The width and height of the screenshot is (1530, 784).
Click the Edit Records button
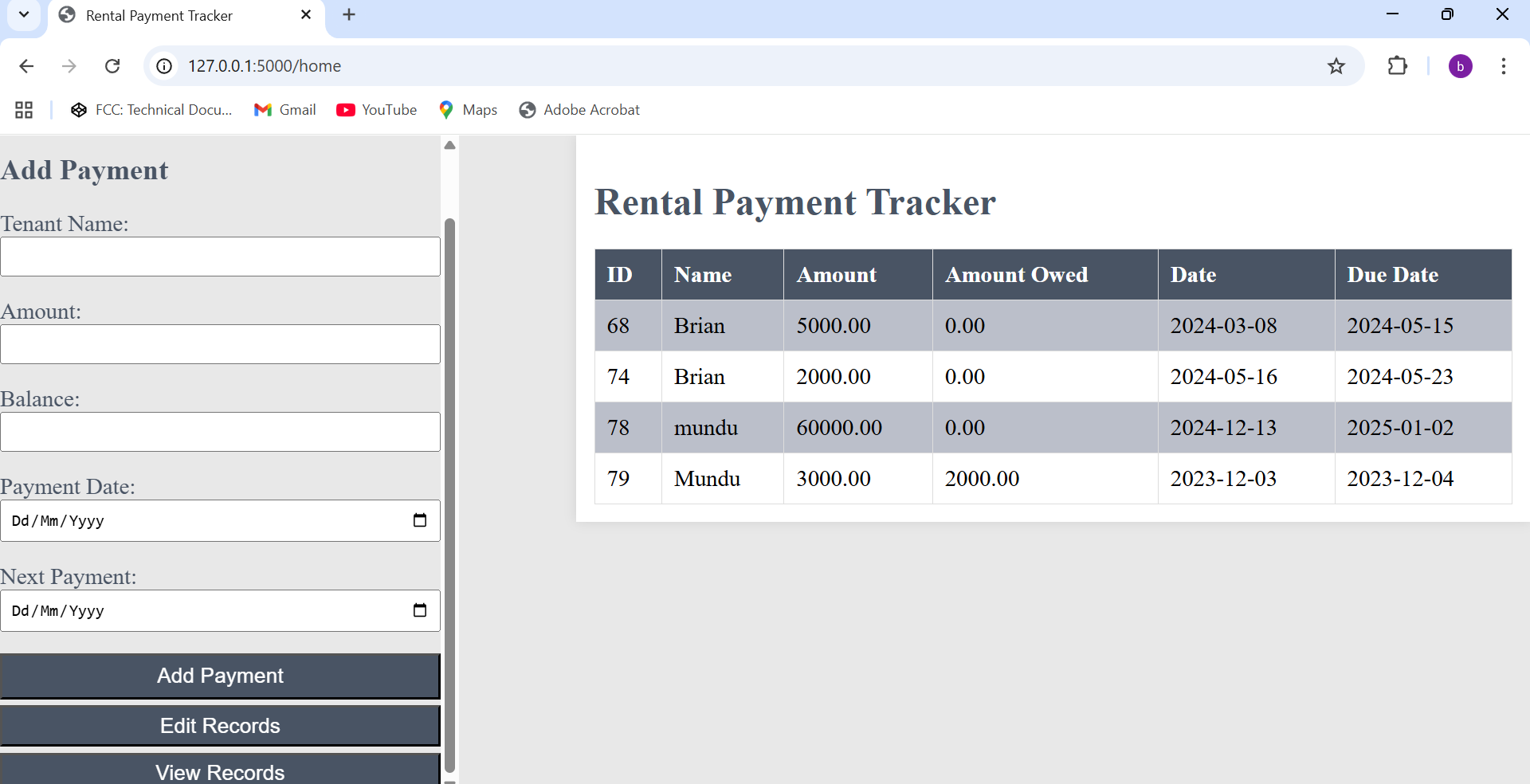(220, 726)
